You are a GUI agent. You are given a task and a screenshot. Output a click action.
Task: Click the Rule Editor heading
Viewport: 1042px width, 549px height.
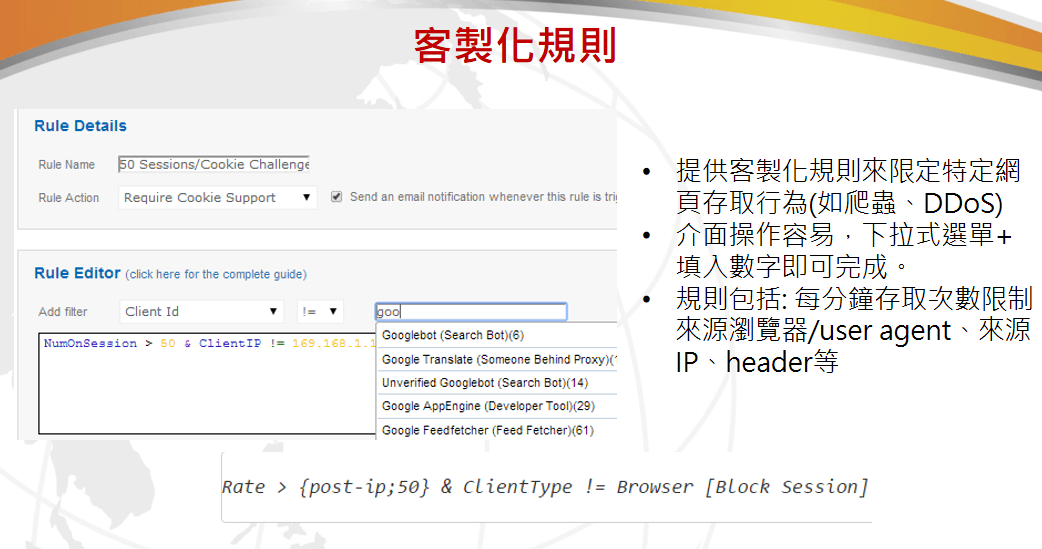coord(77,273)
